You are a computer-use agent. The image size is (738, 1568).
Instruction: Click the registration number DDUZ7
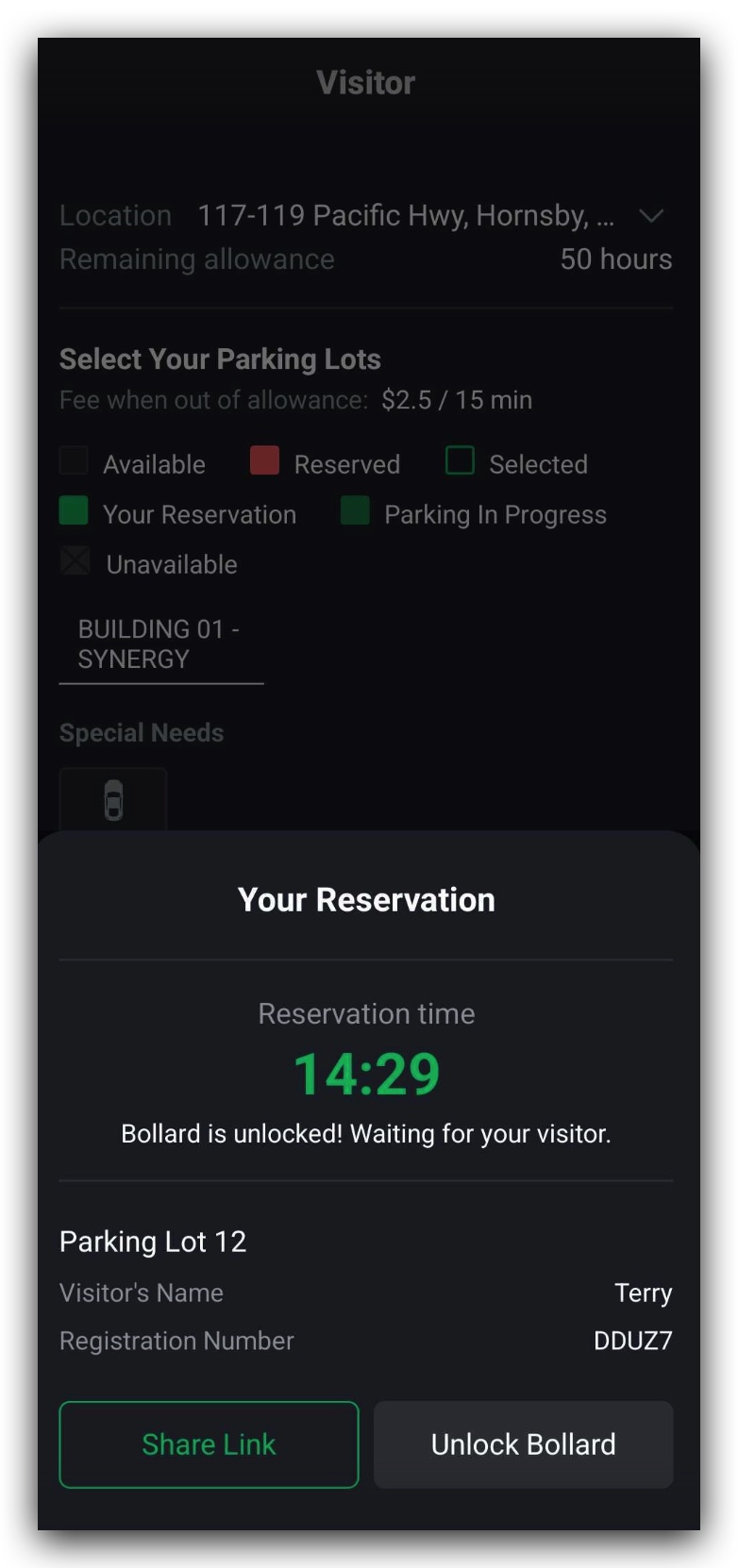[x=632, y=1341]
